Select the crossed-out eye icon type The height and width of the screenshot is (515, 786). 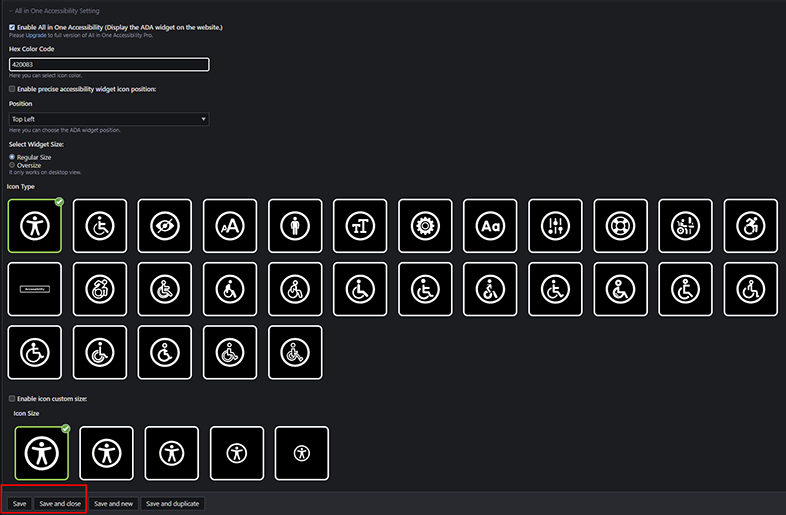(x=165, y=226)
